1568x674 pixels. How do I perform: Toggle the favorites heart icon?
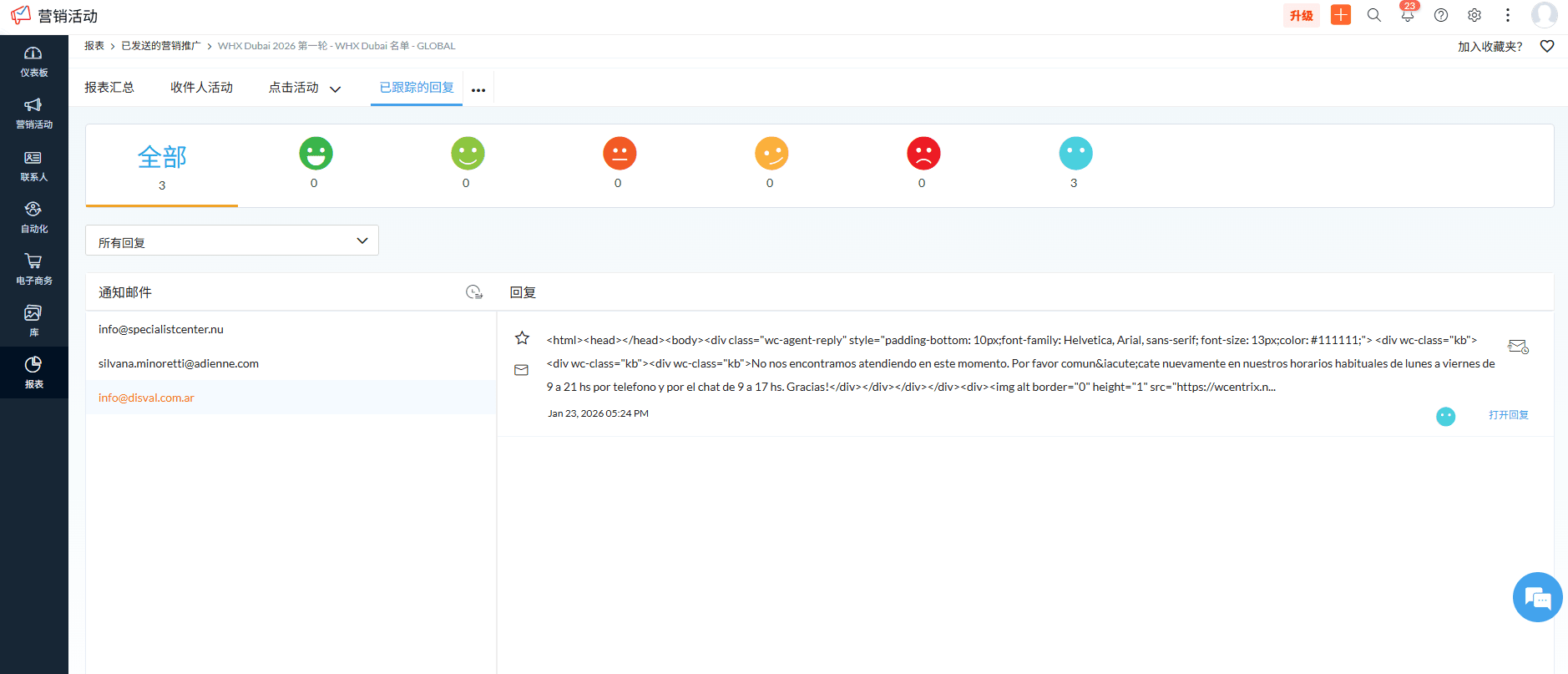[x=1547, y=47]
